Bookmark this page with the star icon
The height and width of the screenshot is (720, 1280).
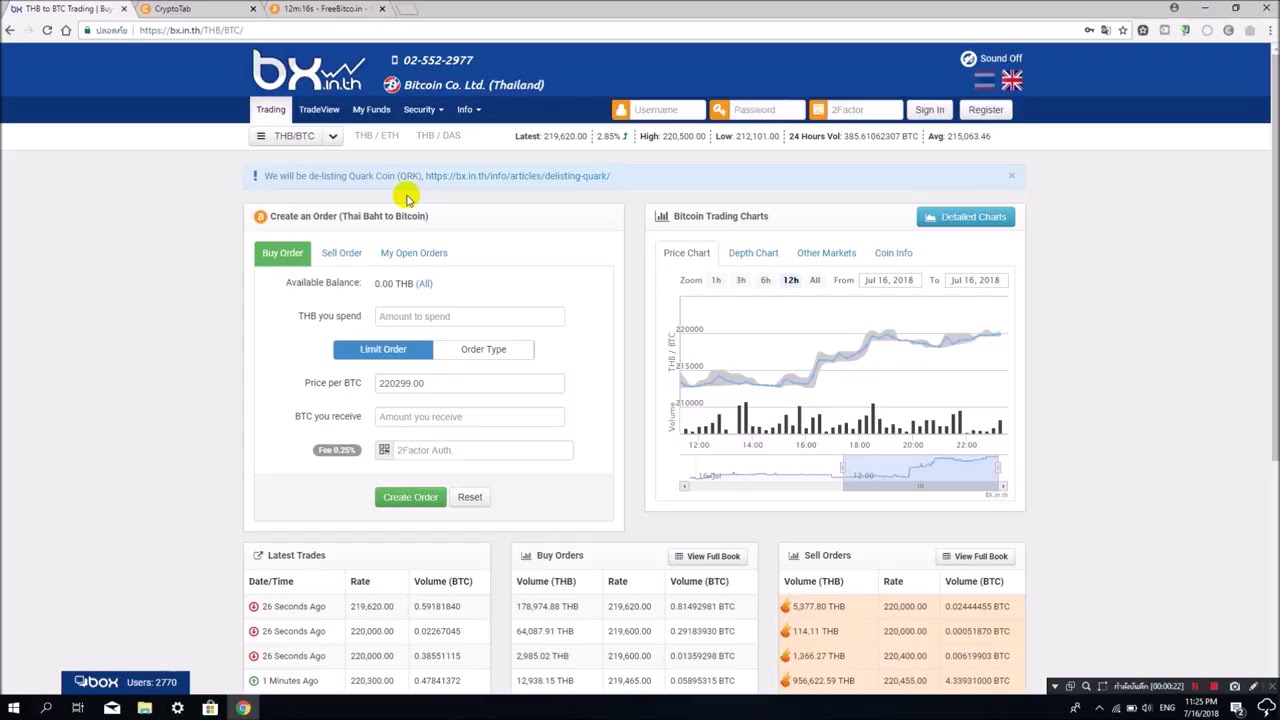[x=1123, y=30]
